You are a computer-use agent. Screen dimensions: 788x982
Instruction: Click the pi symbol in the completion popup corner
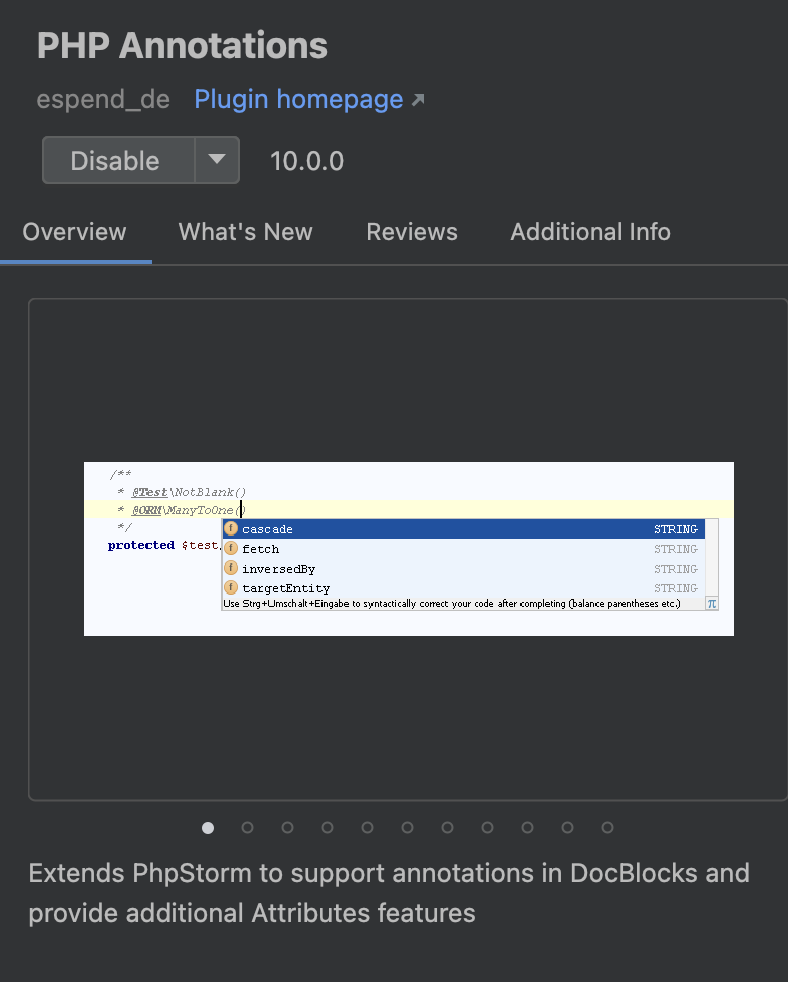(711, 603)
